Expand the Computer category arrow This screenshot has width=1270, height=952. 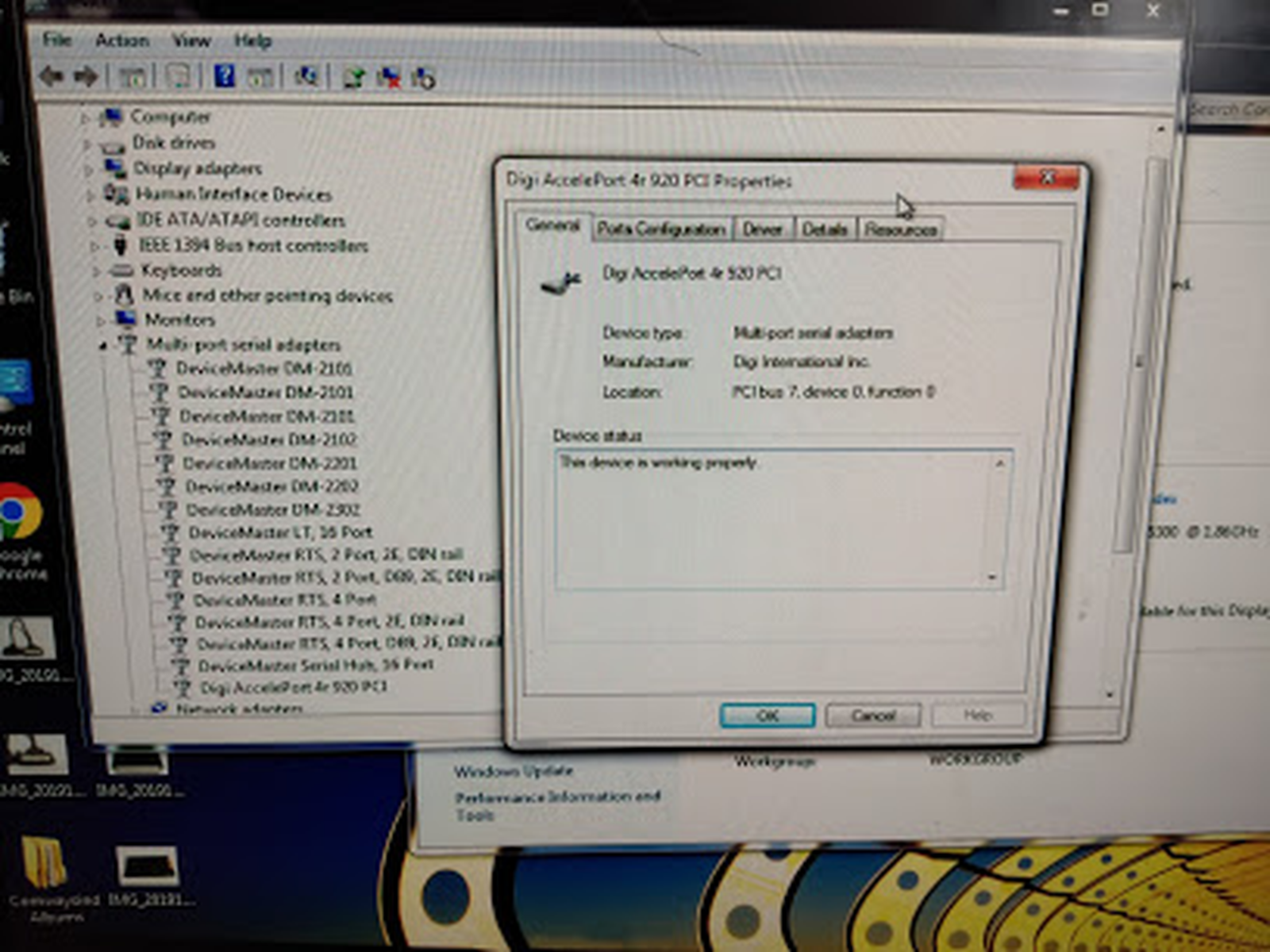point(85,118)
